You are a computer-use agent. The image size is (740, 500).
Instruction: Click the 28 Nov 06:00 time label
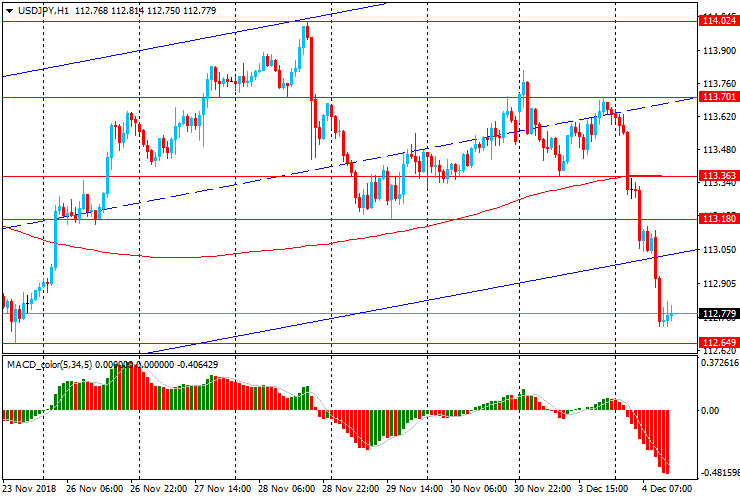pos(287,489)
